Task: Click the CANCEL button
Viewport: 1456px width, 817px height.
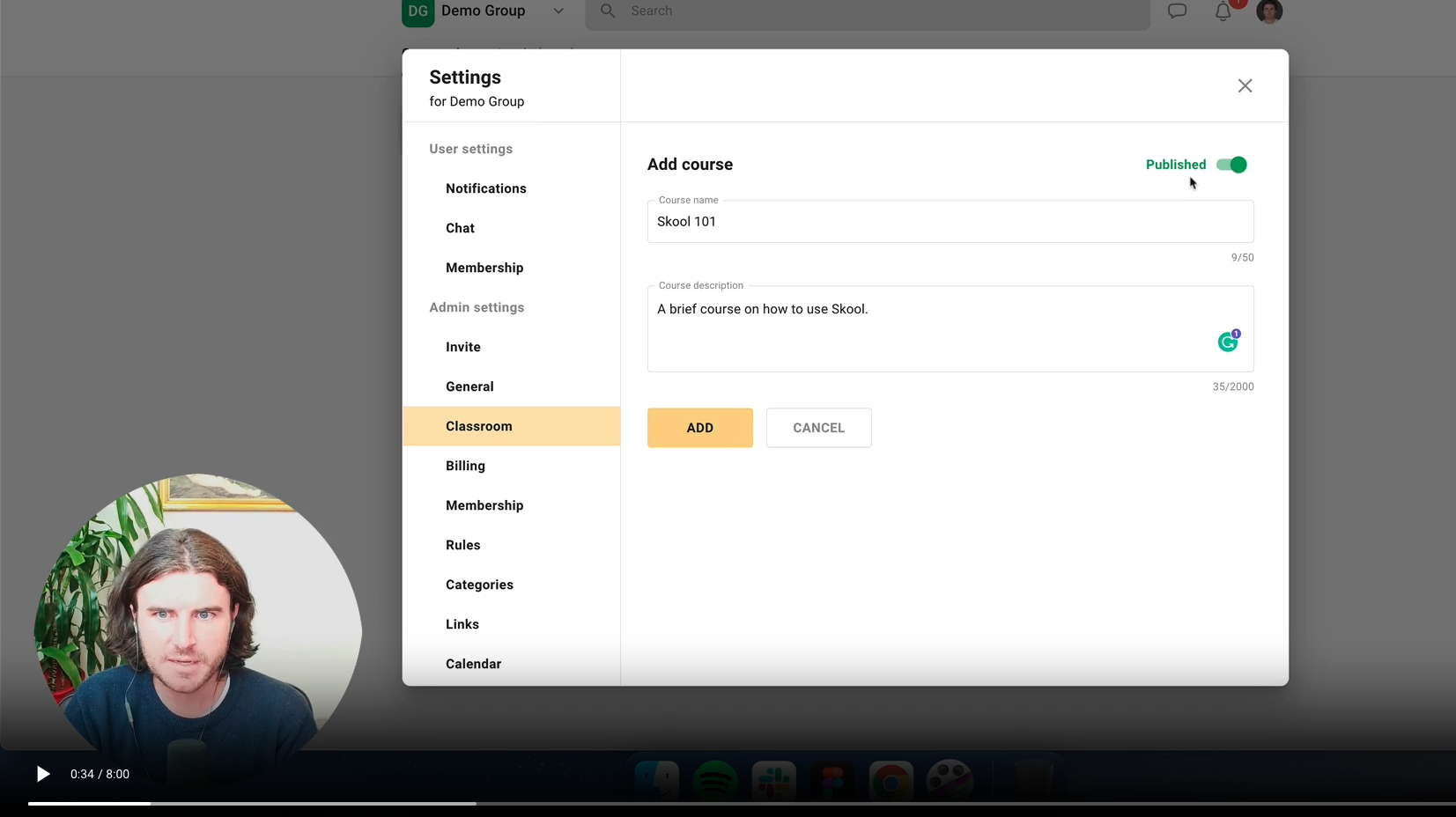Action: click(x=819, y=428)
